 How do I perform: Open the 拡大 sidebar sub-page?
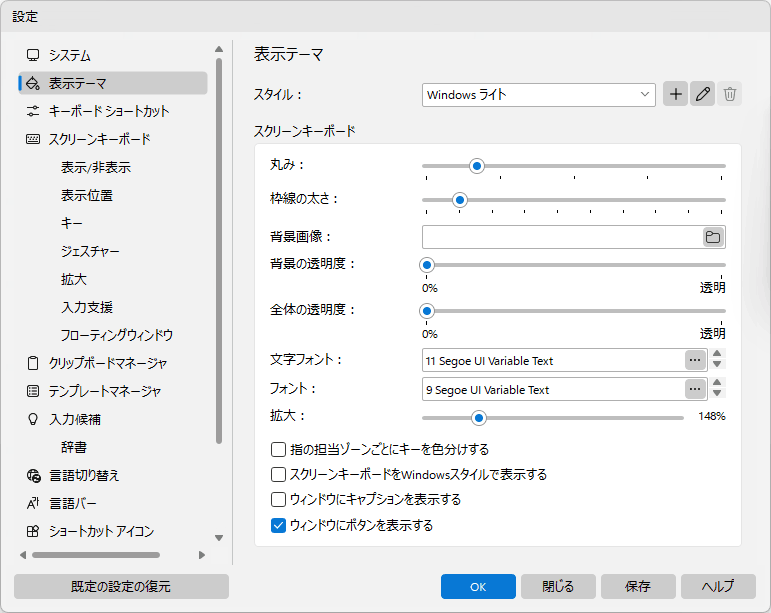tap(74, 279)
